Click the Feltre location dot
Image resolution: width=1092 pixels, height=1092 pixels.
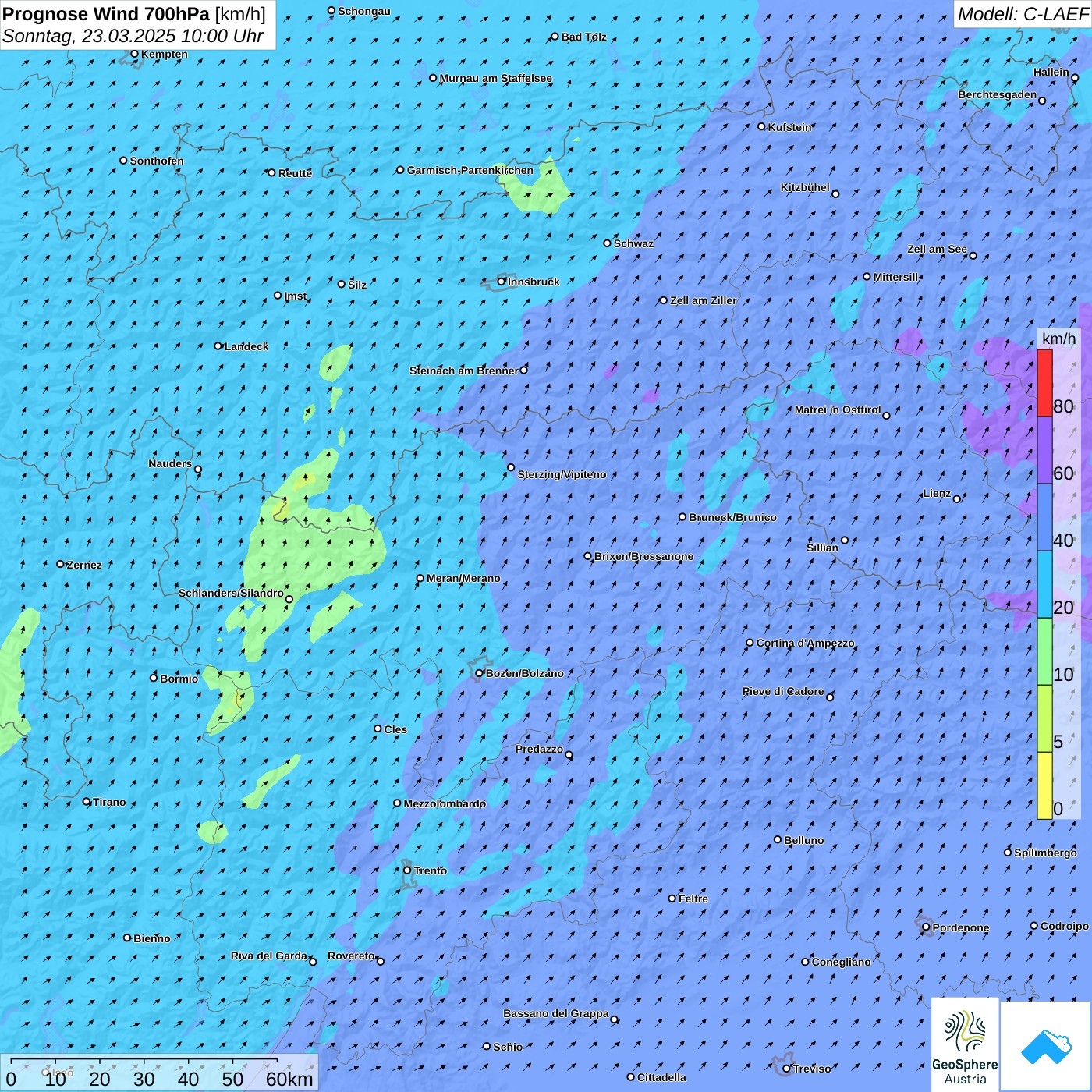point(672,899)
